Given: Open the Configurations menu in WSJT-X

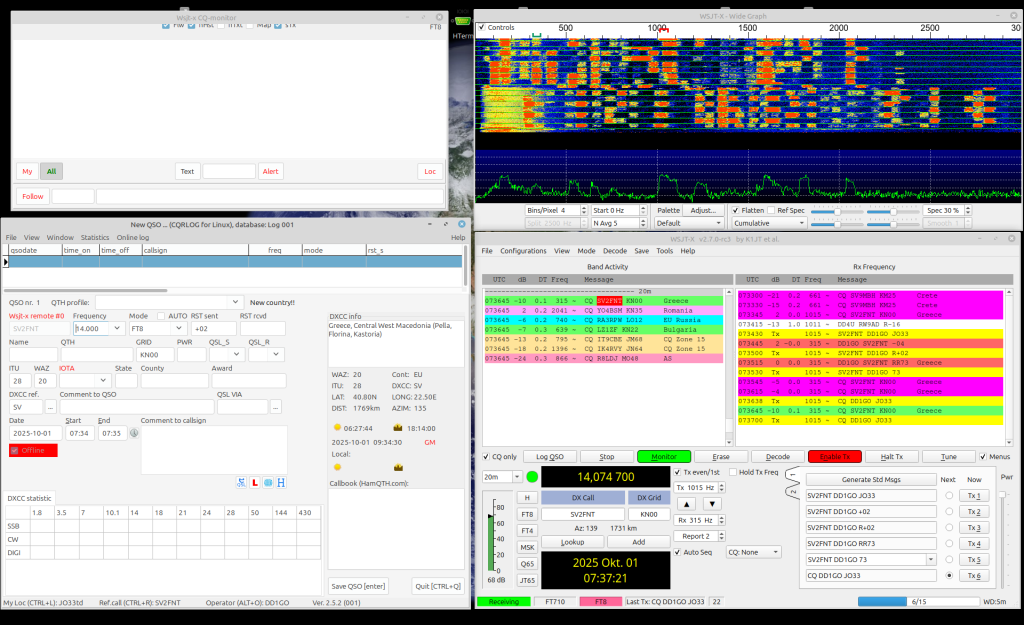Looking at the screenshot, I should (523, 251).
